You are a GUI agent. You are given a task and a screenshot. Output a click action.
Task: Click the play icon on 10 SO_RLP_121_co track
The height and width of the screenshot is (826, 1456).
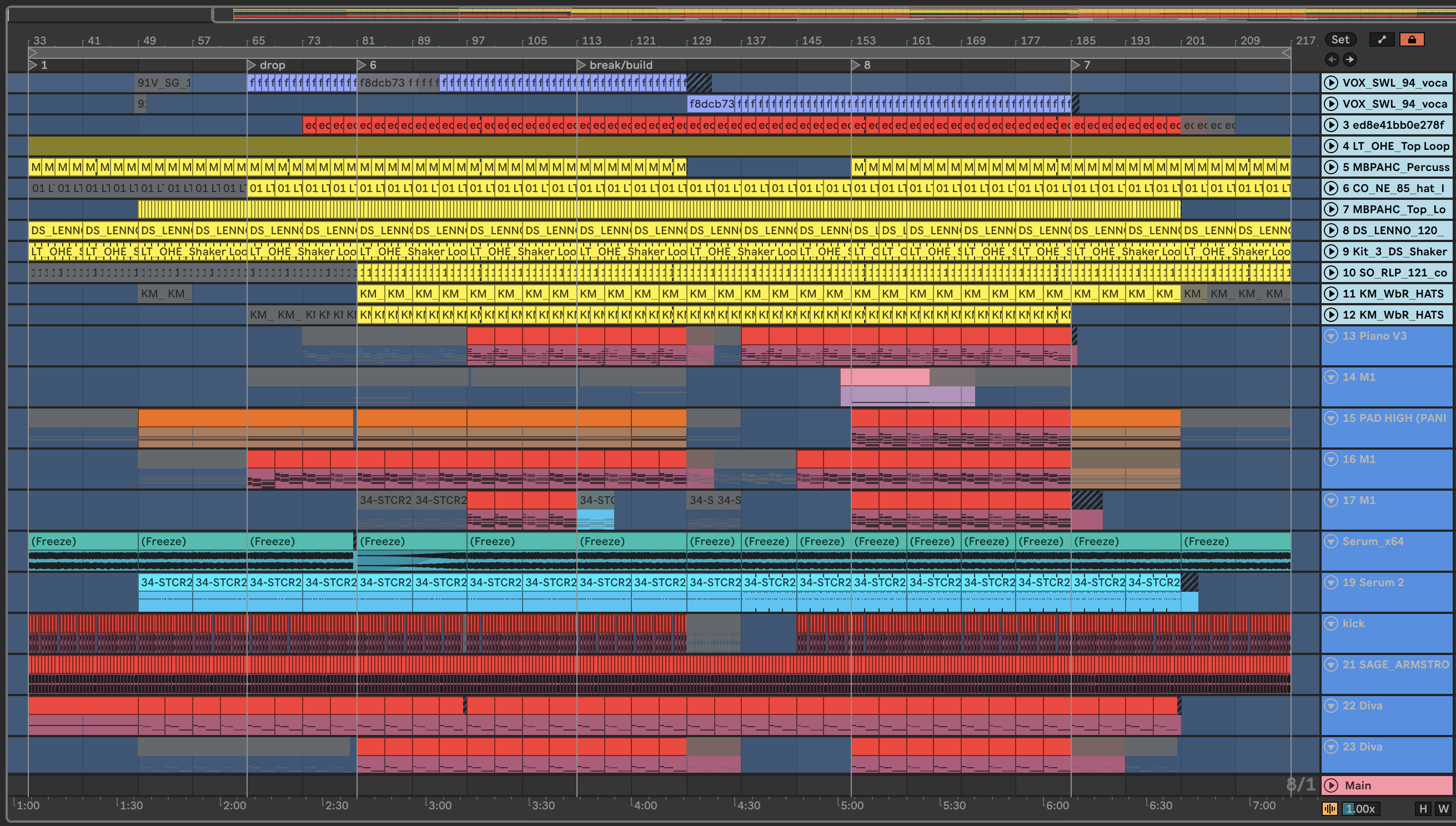pos(1330,273)
